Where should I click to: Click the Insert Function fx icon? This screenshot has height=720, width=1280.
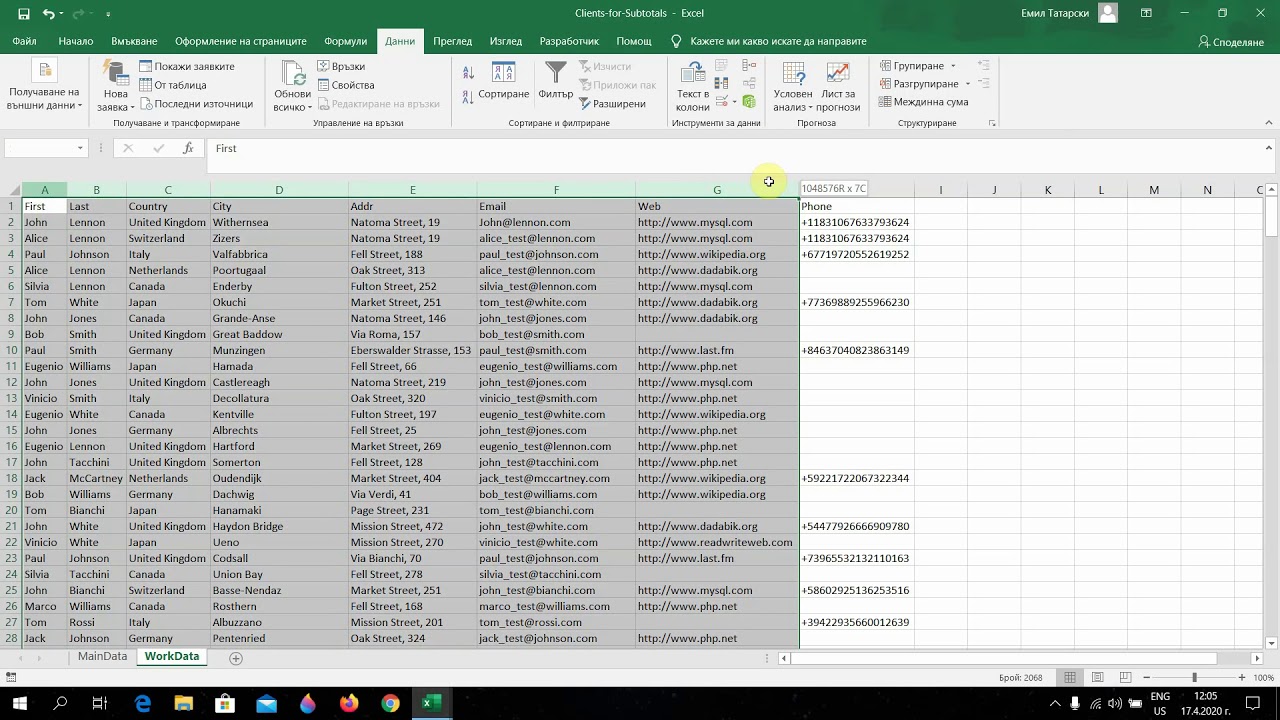(x=187, y=148)
